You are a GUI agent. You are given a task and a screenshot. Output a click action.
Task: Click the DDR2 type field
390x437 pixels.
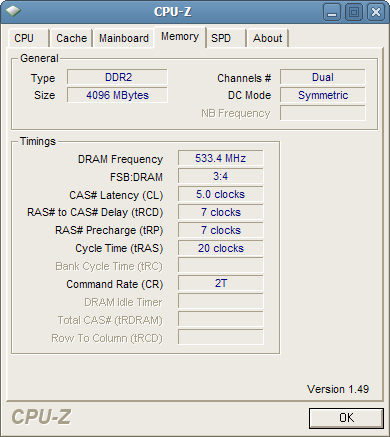tap(117, 77)
